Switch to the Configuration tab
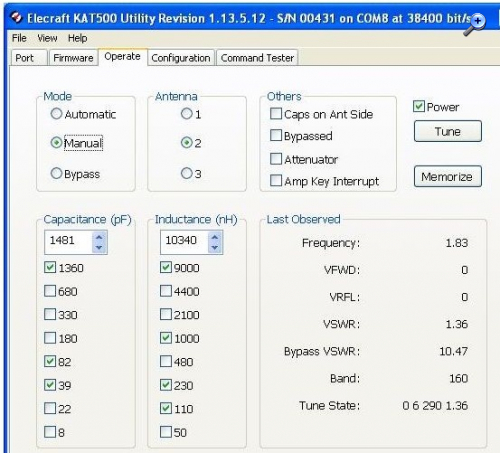This screenshot has height=453, width=500. (181, 58)
